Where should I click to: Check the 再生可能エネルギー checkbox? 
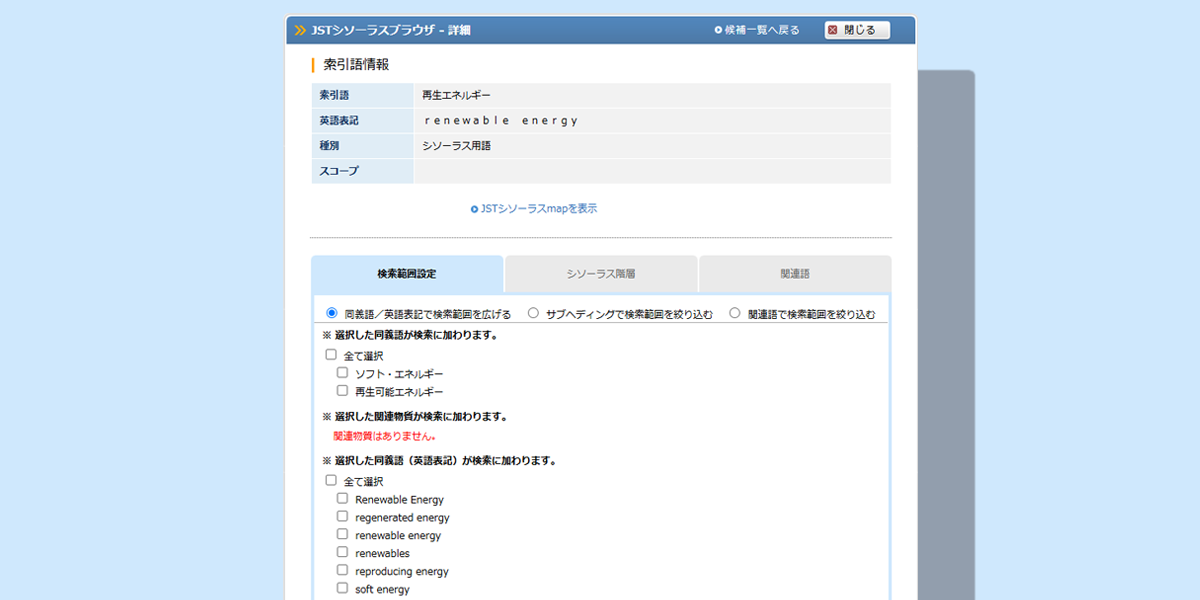click(x=342, y=391)
